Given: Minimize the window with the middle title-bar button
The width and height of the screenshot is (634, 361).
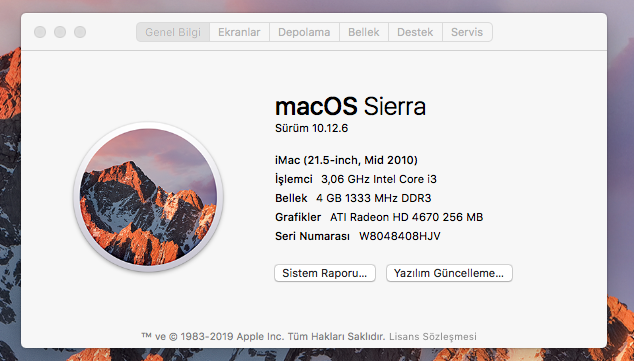Looking at the screenshot, I should coord(60,32).
